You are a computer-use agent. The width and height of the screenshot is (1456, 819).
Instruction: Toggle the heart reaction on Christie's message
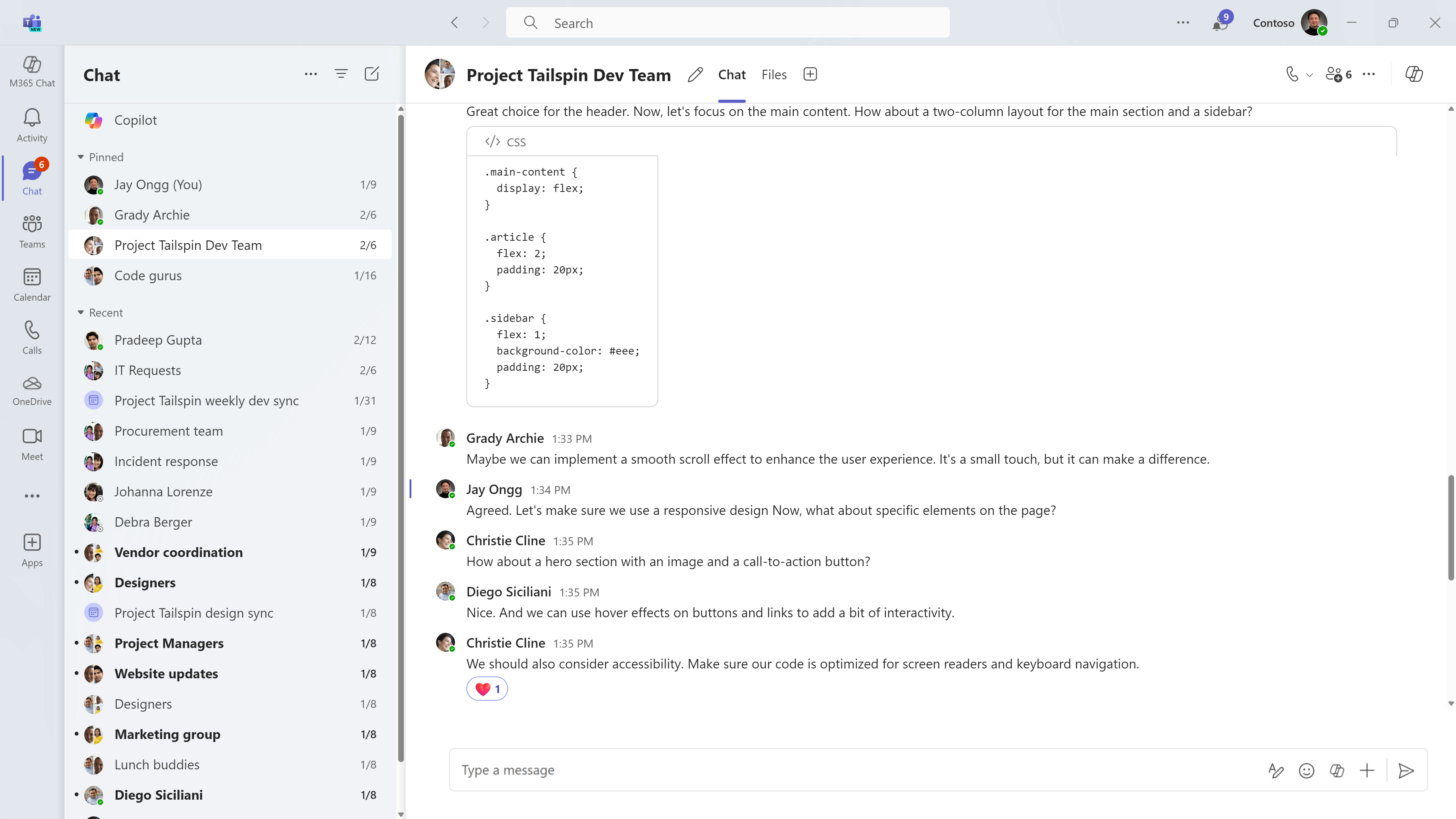point(486,689)
